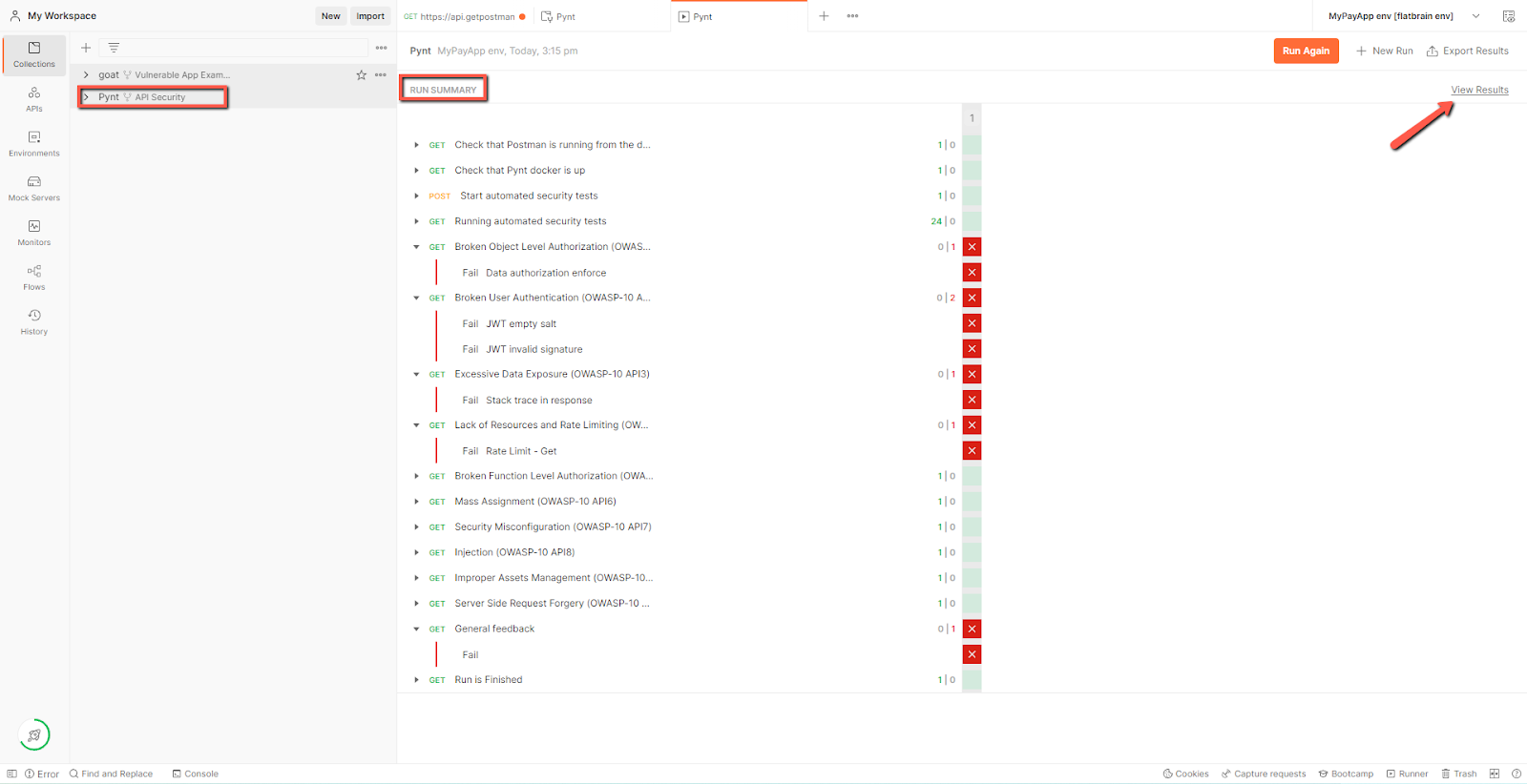This screenshot has width=1527, height=784.
Task: Open the environment quick look icon
Action: coord(1509,16)
